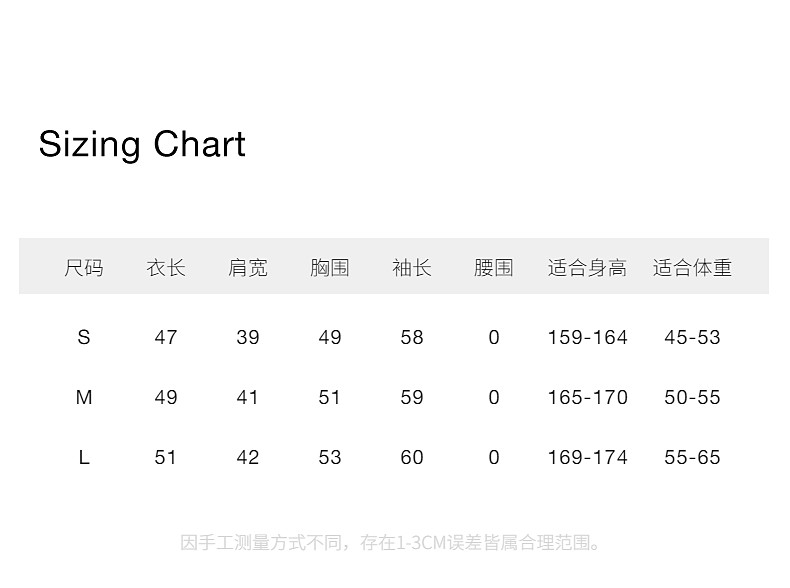The height and width of the screenshot is (588, 790).
Task: Click the 适合体重 column header
Action: (692, 268)
